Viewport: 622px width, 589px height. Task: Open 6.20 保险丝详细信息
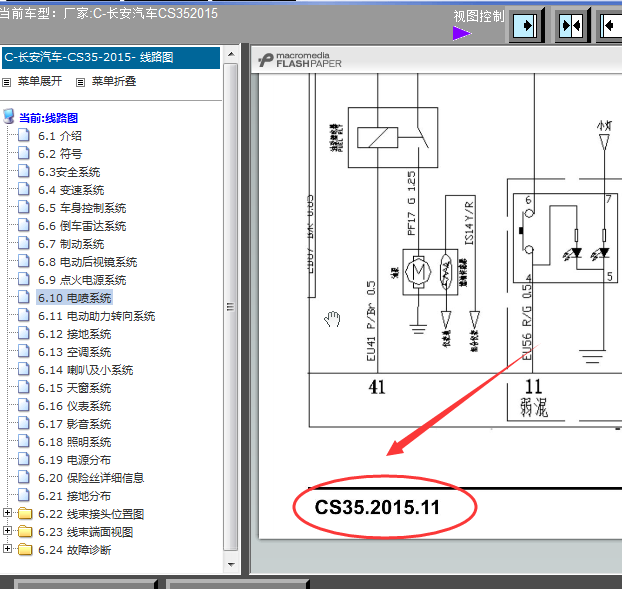coord(91,478)
